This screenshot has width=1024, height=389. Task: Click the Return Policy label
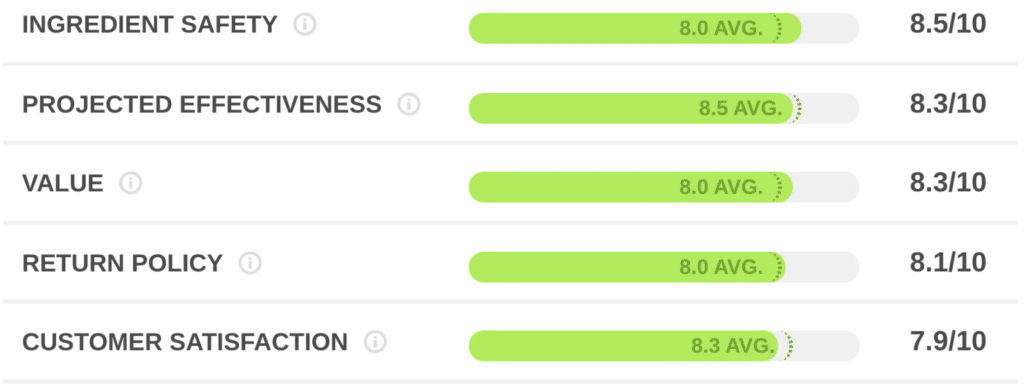(x=123, y=263)
